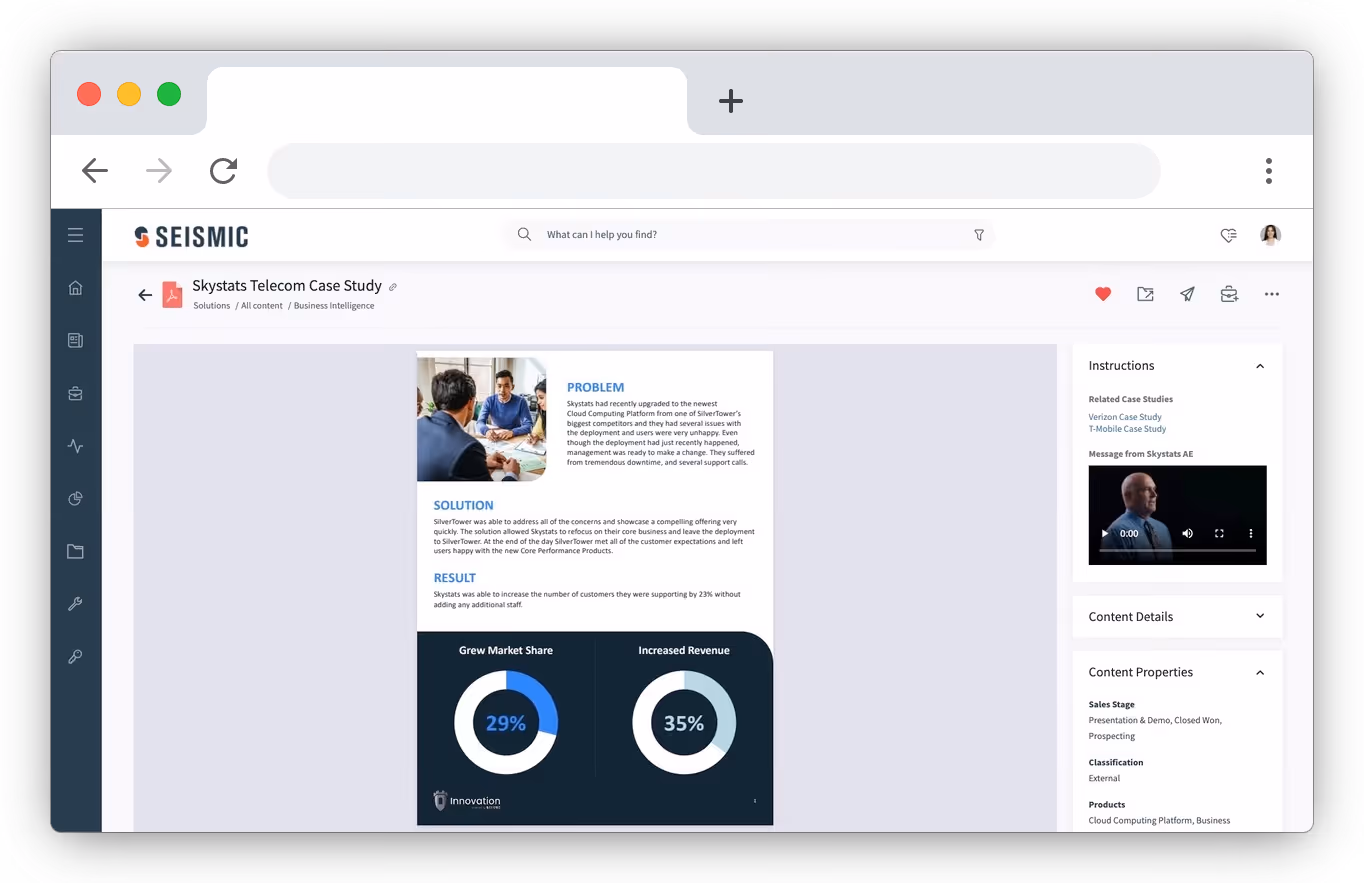Open the key icon in sidebar
The height and width of the screenshot is (883, 1364).
click(75, 657)
